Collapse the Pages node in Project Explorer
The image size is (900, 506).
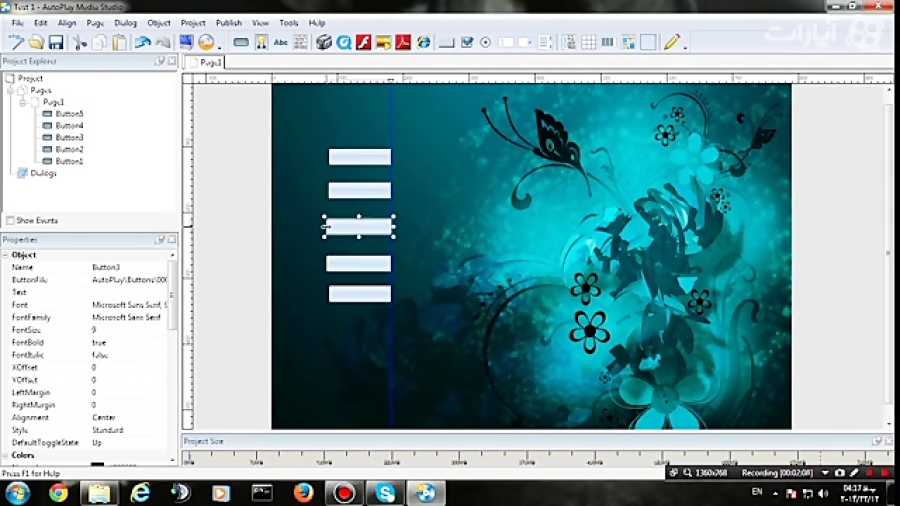[10, 91]
